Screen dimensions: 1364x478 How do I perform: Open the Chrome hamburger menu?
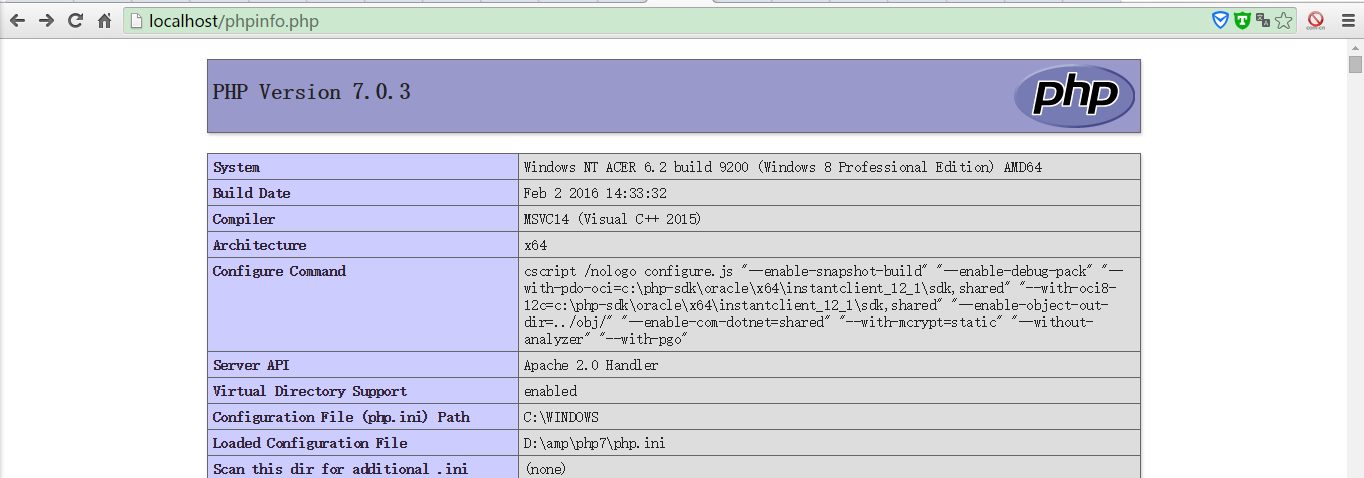tap(1346, 20)
